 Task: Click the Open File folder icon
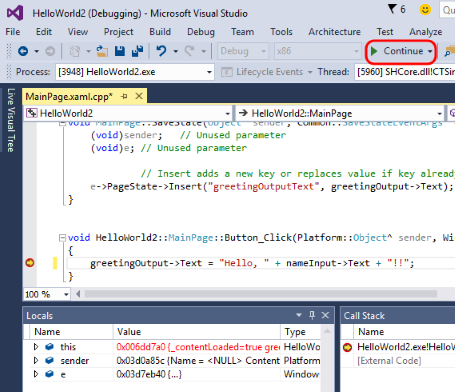(x=102, y=51)
